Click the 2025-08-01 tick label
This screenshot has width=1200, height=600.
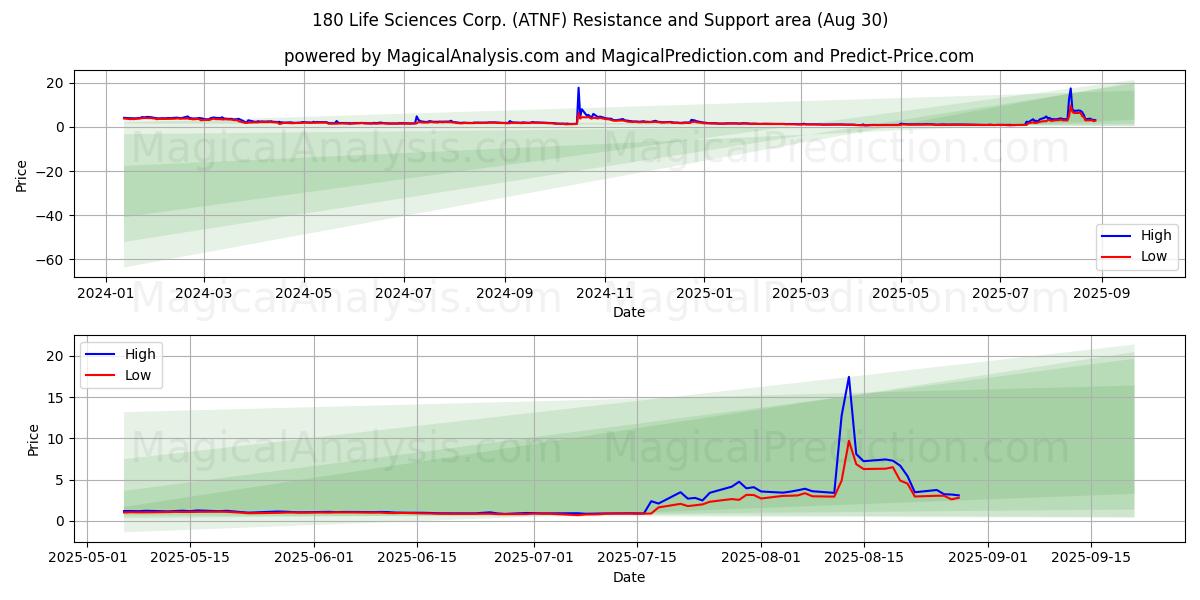(760, 559)
